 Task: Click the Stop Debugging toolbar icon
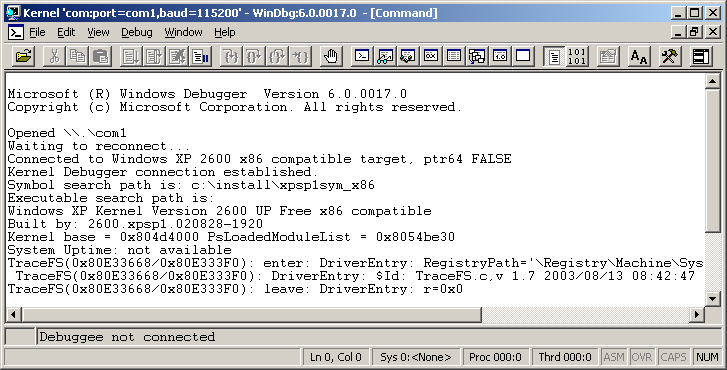(177, 56)
